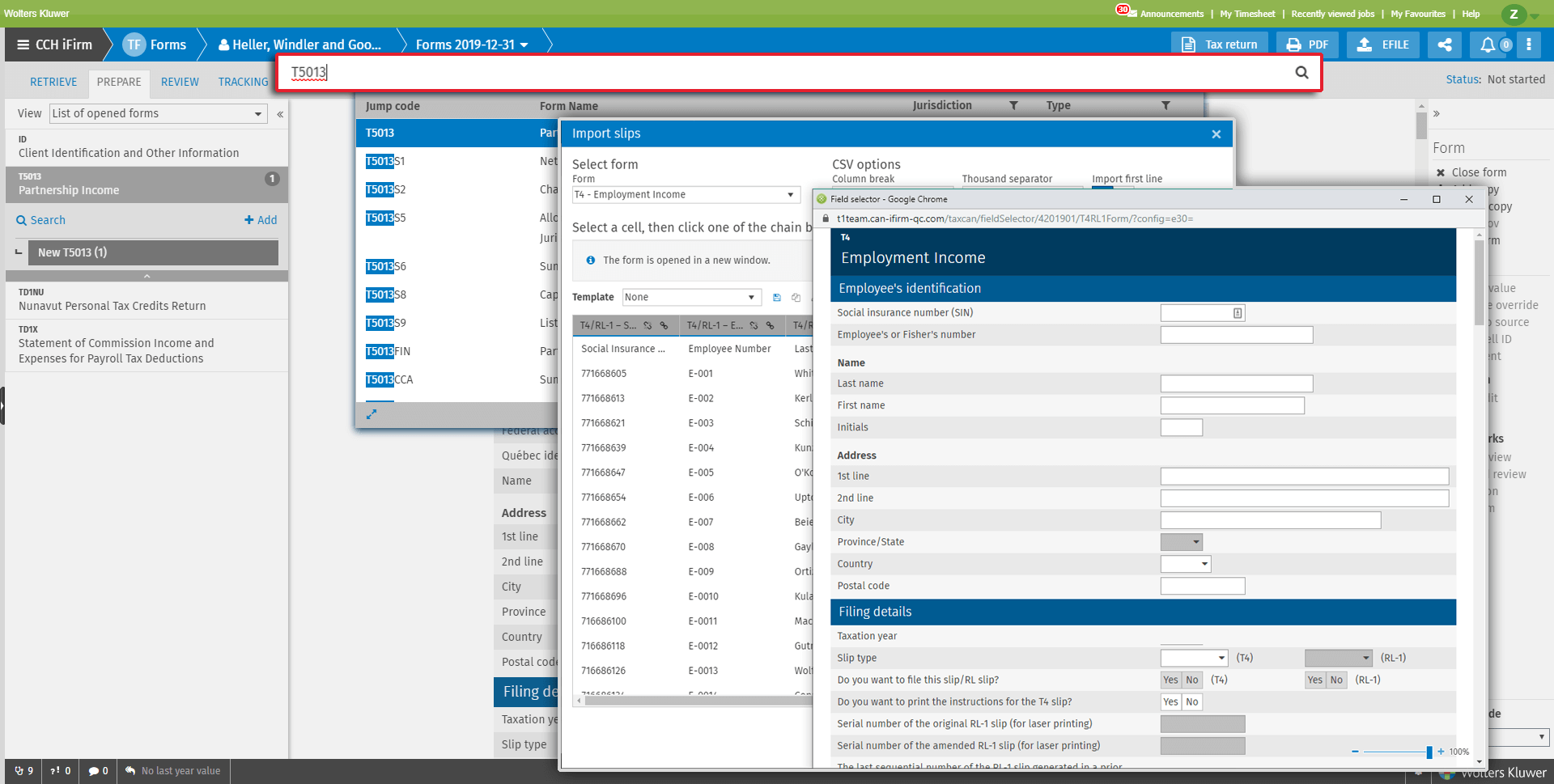
Task: Click the expand arrows icon below jump code list
Action: point(372,414)
